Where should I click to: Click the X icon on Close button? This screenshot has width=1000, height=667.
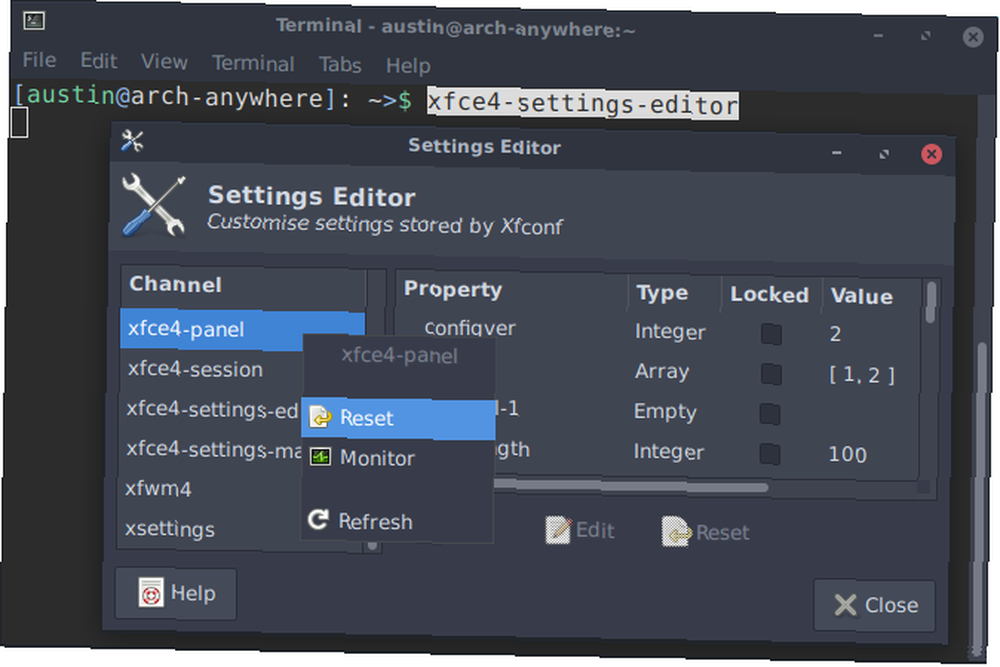tap(846, 605)
